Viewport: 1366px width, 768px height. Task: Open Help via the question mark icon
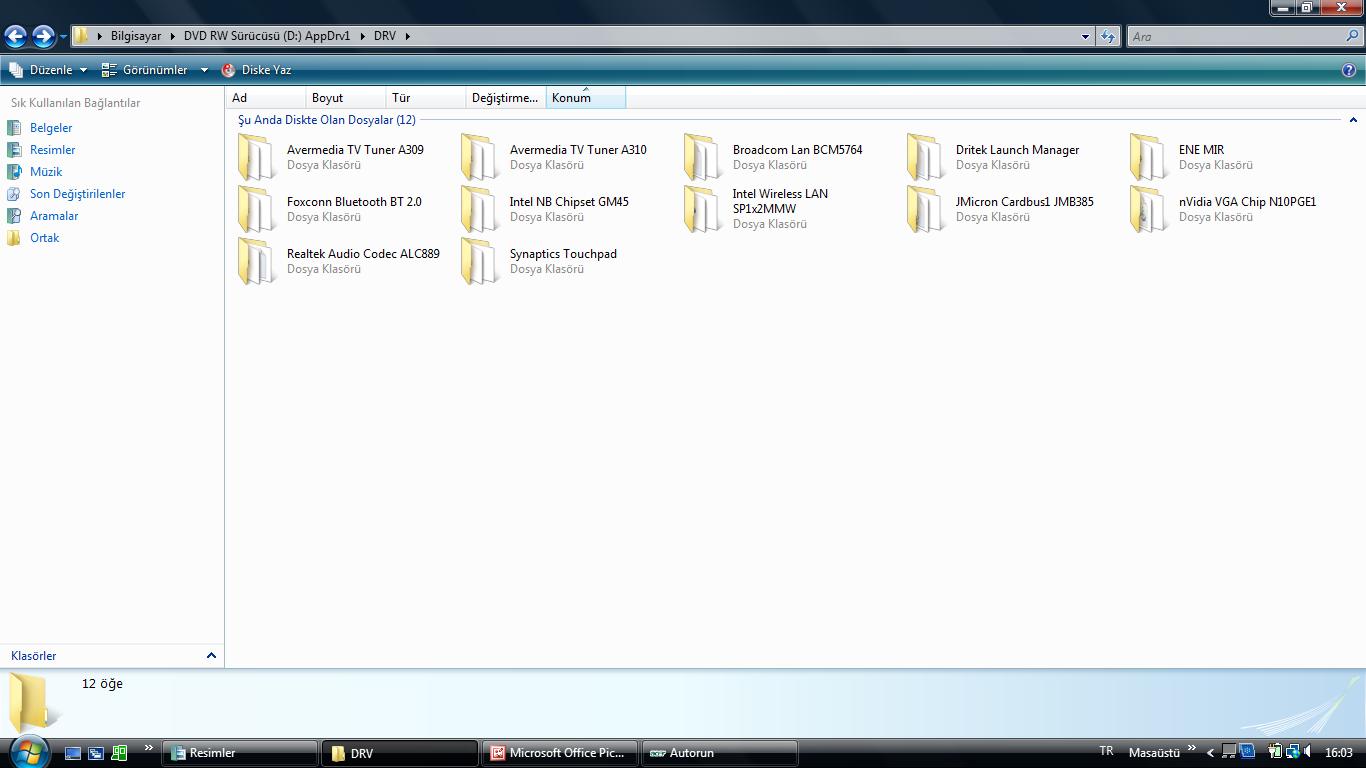click(x=1349, y=70)
